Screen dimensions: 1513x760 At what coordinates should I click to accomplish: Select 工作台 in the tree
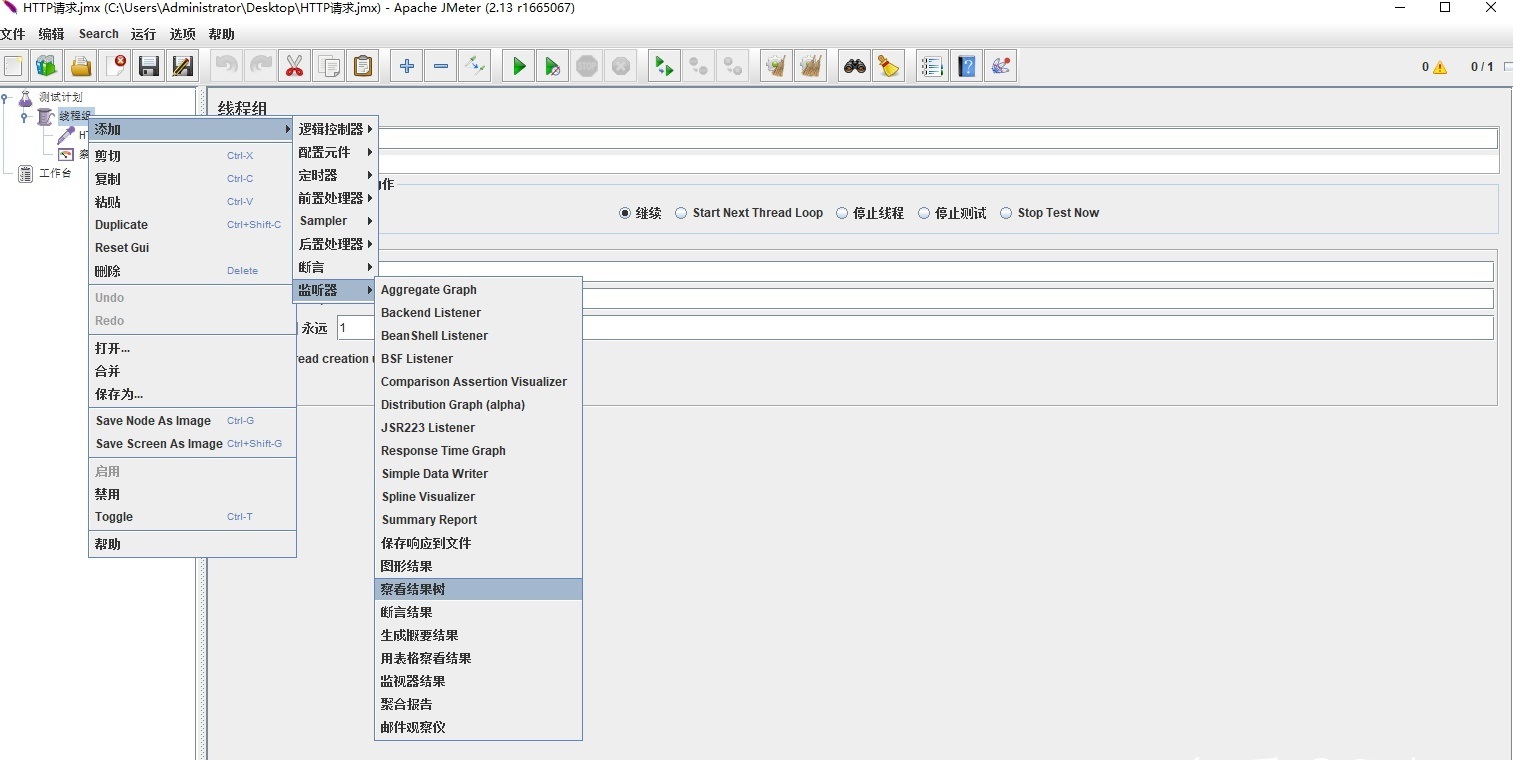coord(55,173)
